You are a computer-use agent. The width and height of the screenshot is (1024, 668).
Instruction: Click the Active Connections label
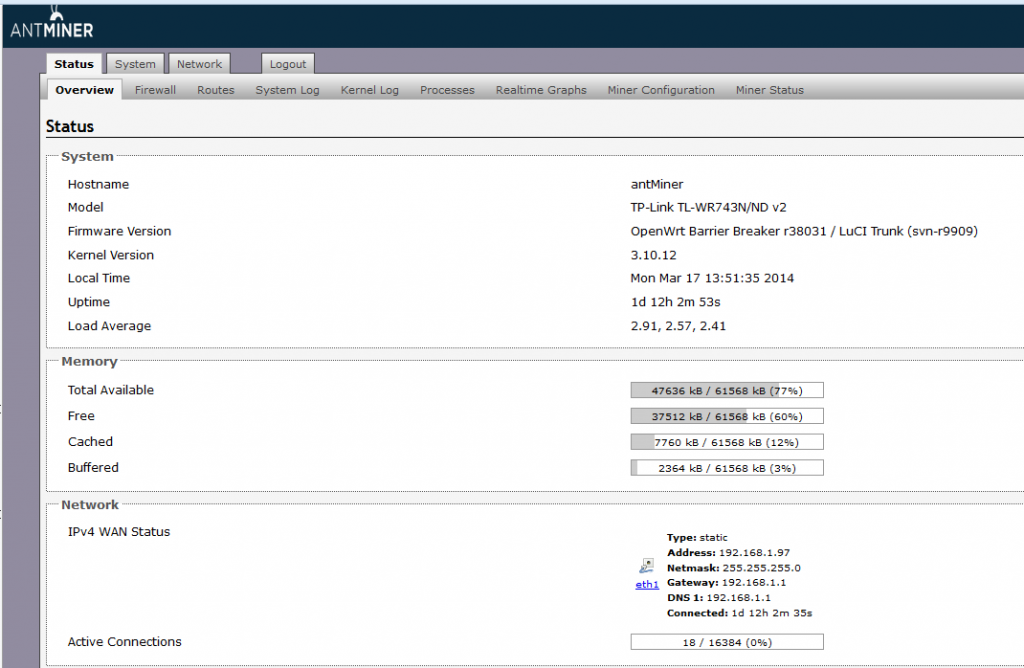pos(125,642)
